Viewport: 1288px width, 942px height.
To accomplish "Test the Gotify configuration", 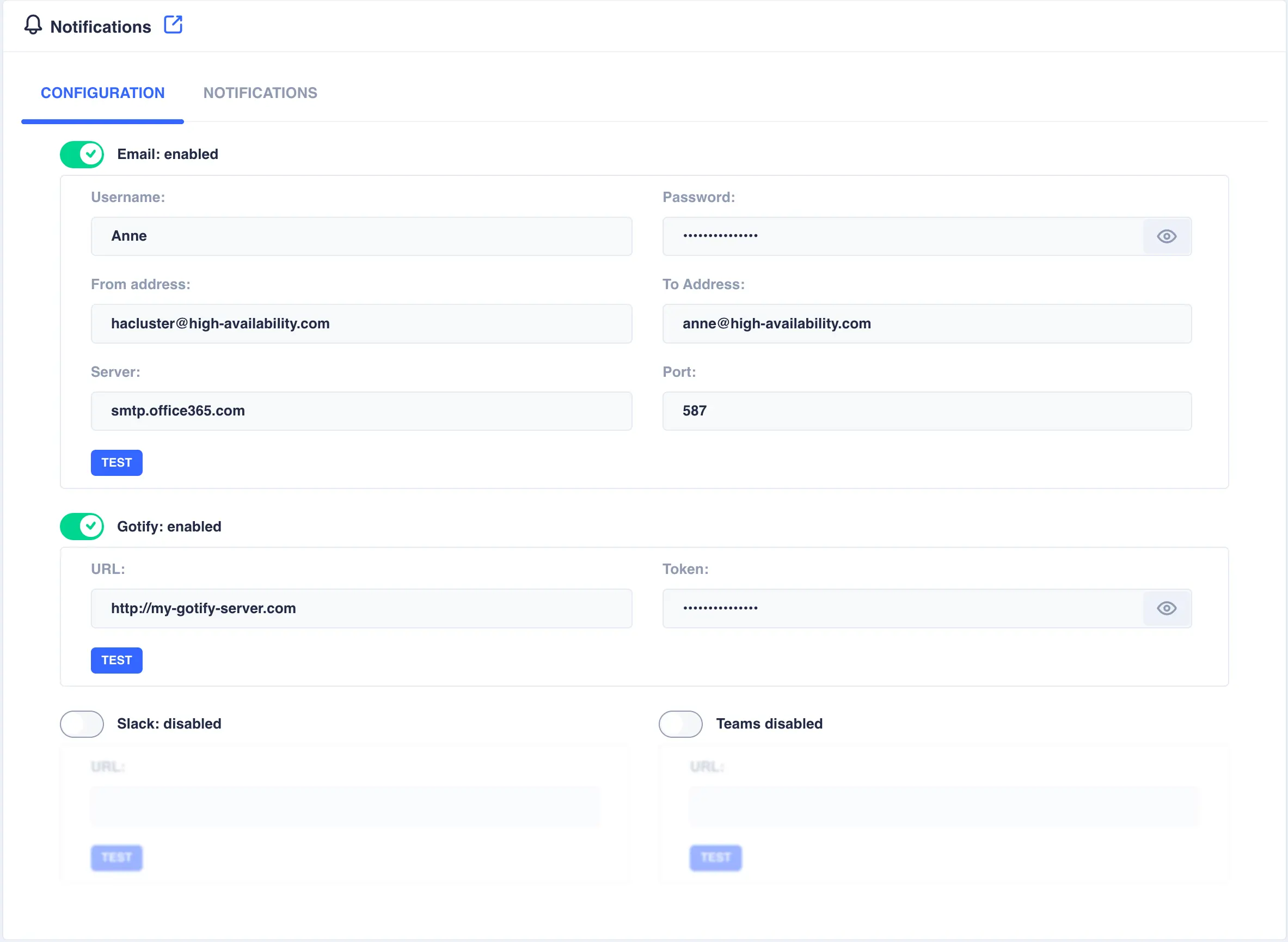I will [116, 660].
